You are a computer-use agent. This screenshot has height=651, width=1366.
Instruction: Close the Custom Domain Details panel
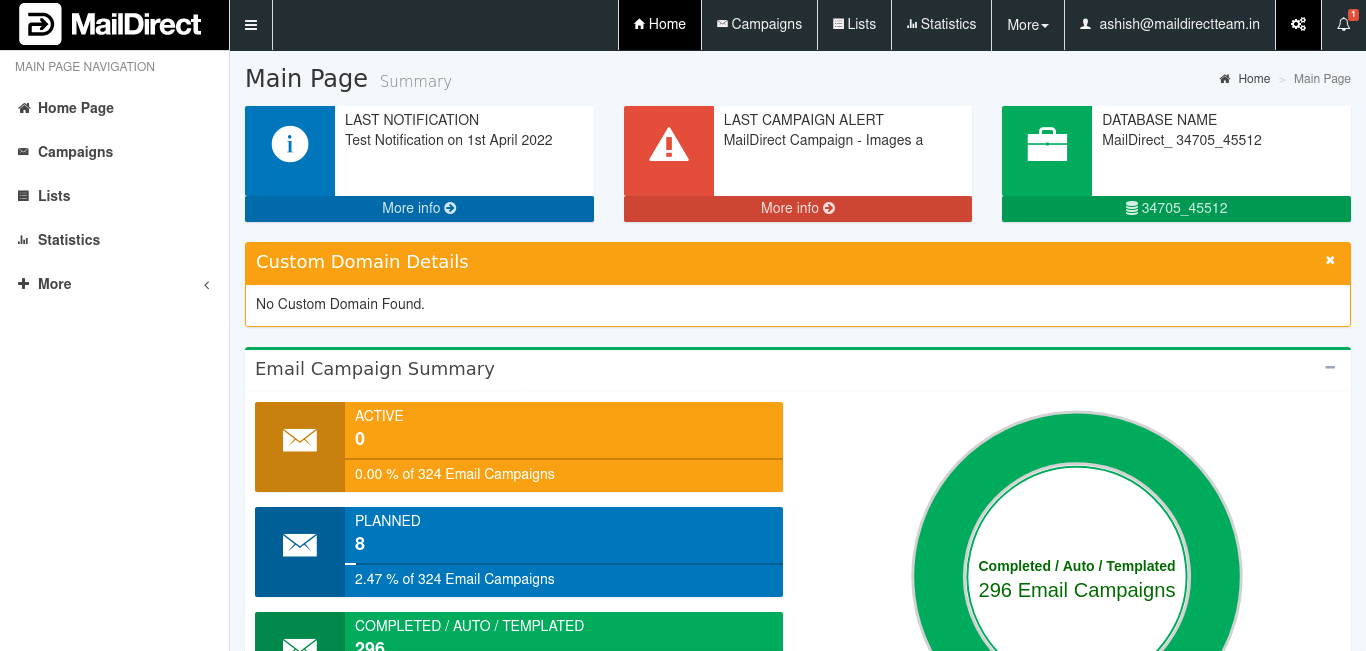pos(1330,260)
